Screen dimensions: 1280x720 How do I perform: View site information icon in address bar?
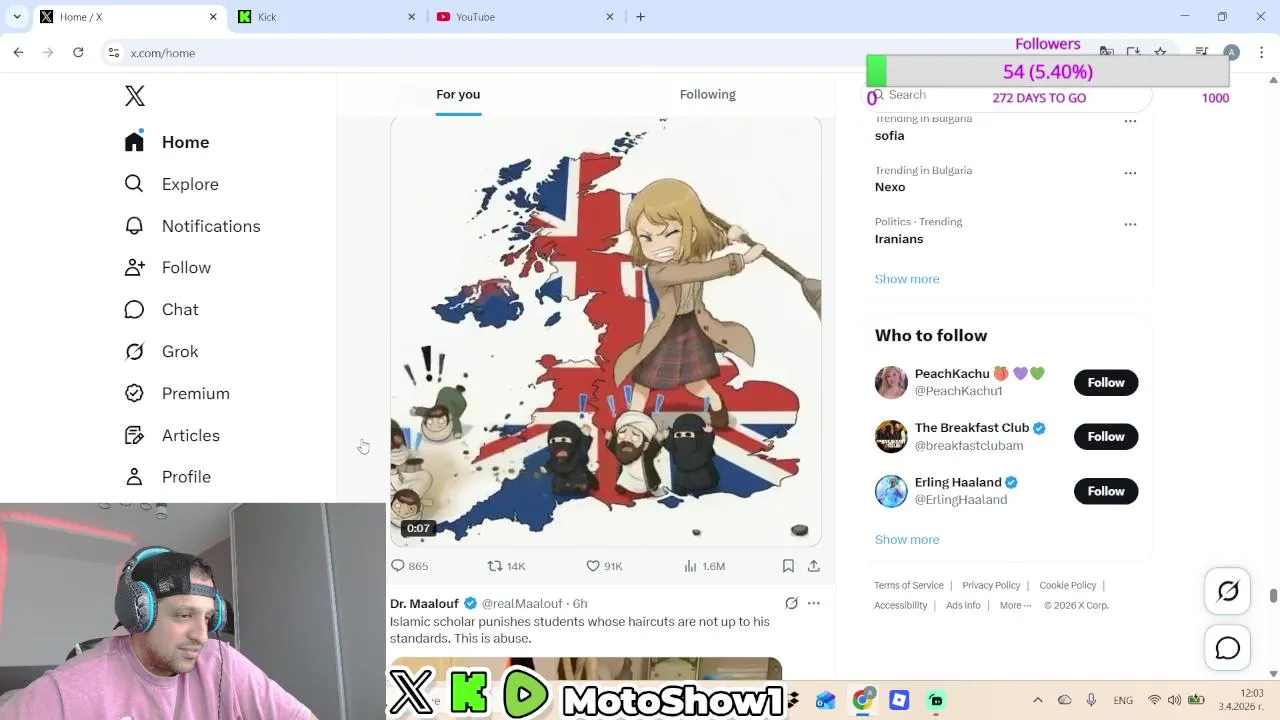pos(114,52)
